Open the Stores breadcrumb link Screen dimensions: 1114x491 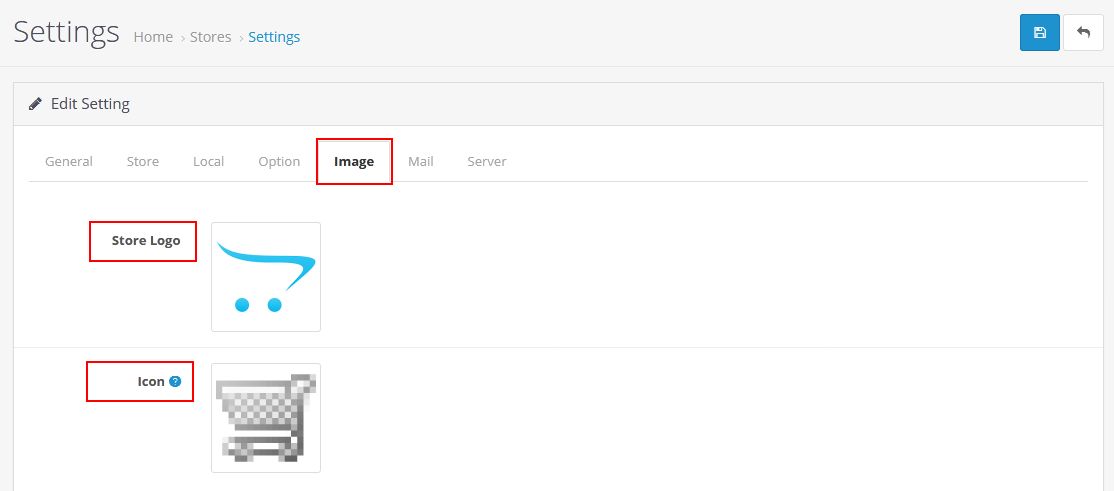click(x=210, y=37)
